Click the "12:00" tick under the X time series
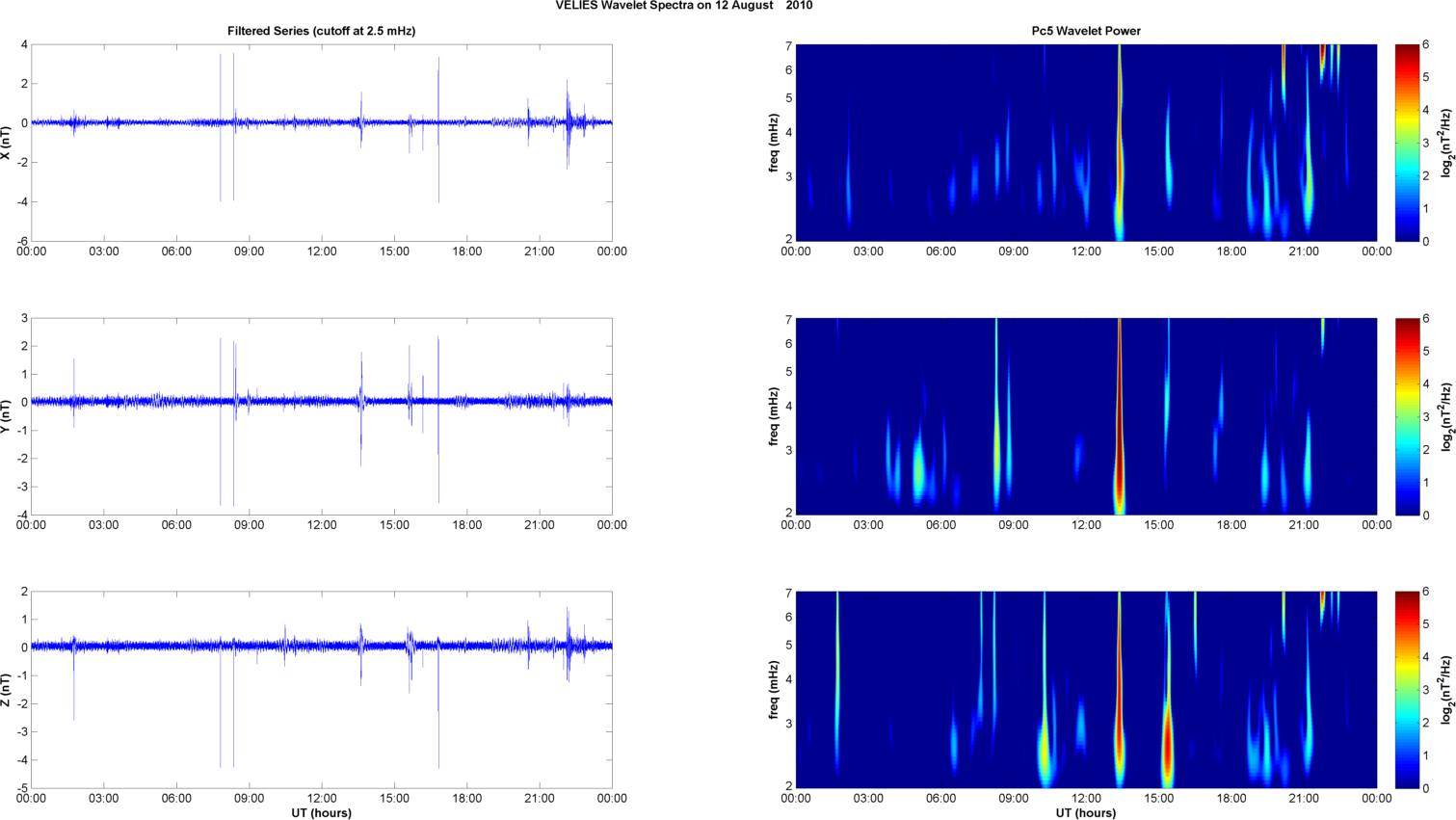Viewport: 1456px width, 820px height. click(x=322, y=251)
